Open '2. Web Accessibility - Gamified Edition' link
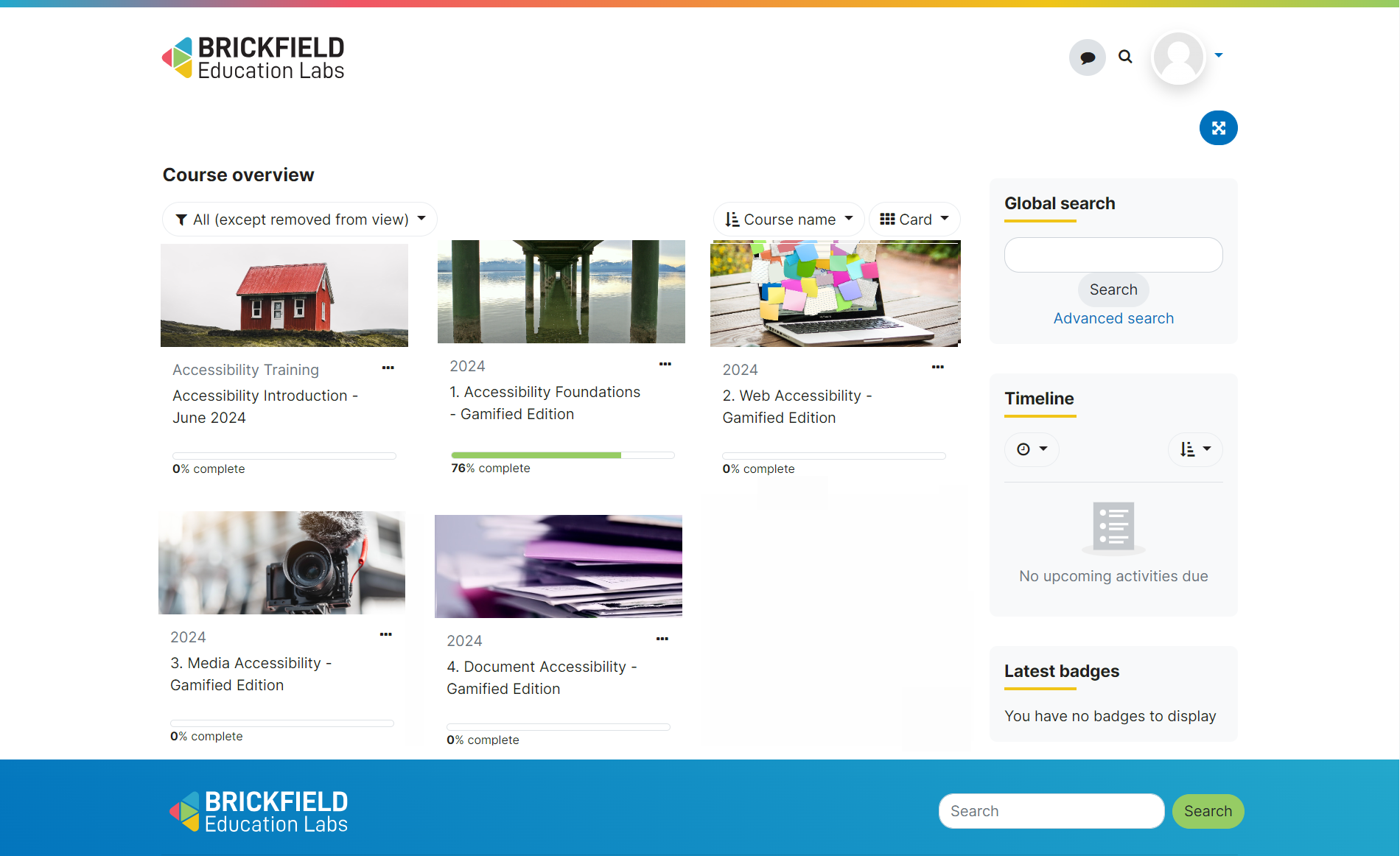This screenshot has width=1400, height=856. pyautogui.click(x=797, y=407)
